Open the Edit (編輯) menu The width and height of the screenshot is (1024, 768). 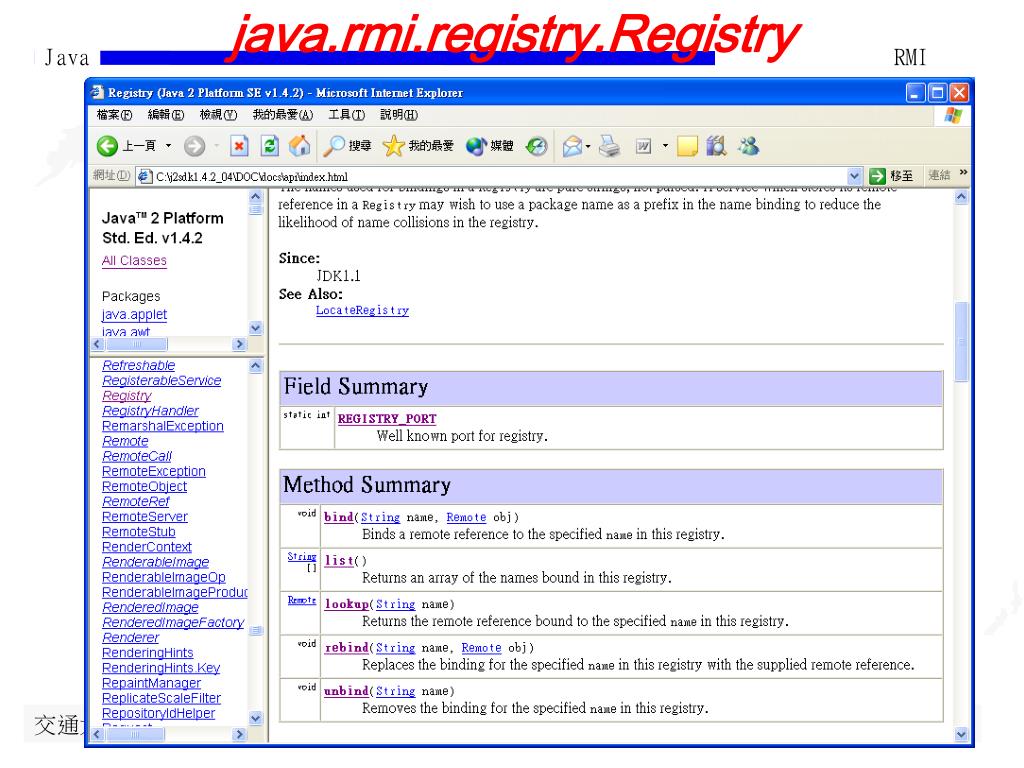tap(165, 115)
